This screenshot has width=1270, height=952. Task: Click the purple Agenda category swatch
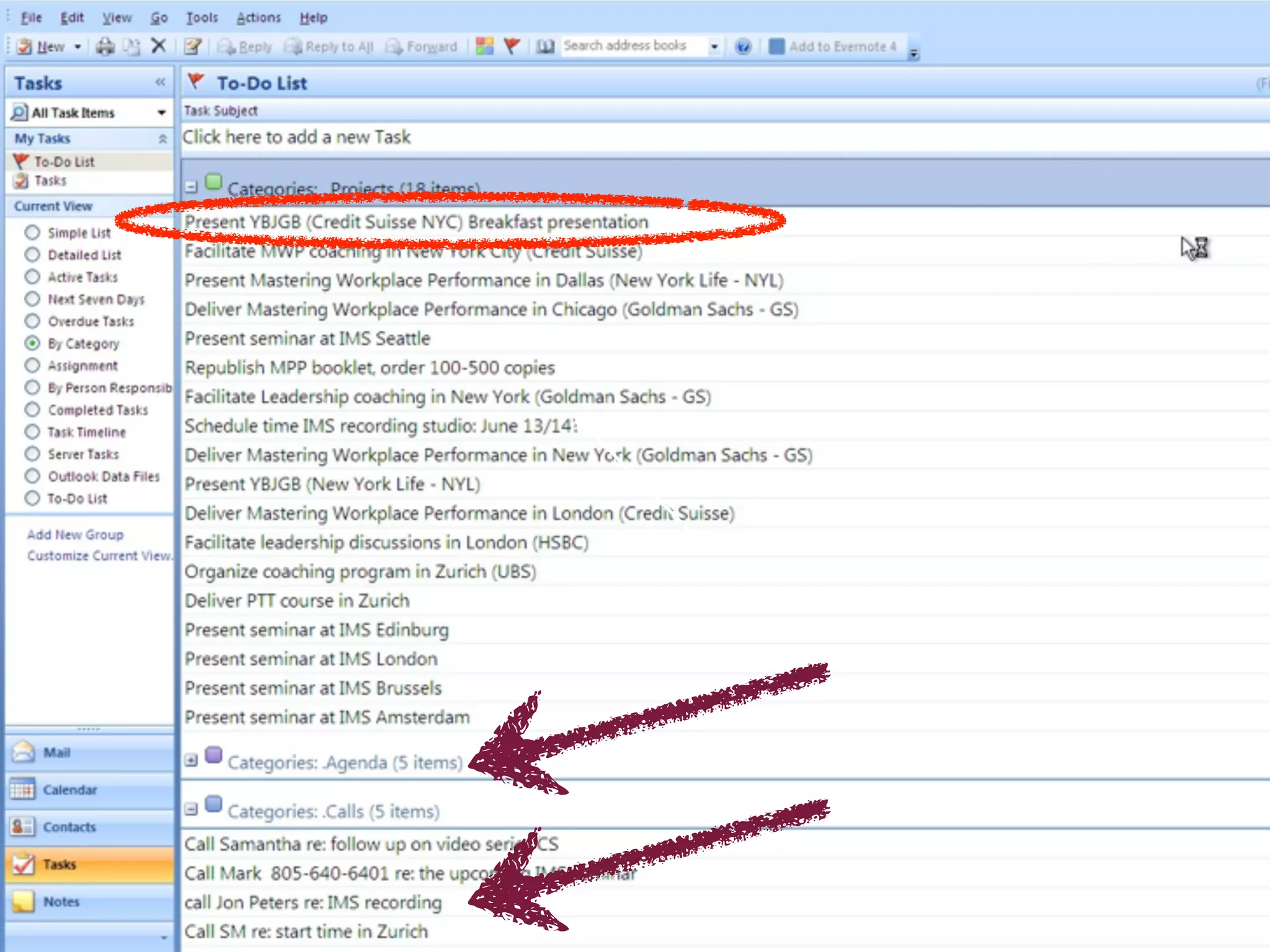click(213, 754)
